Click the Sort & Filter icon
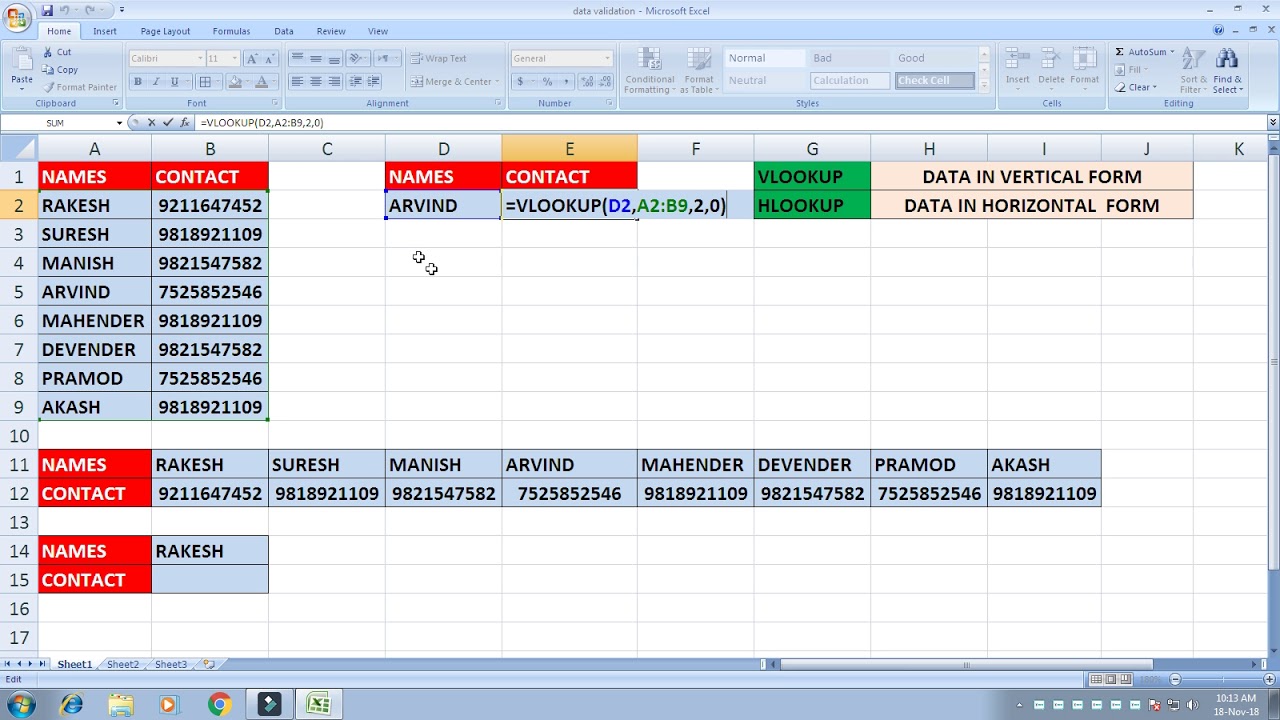The height and width of the screenshot is (720, 1280). (1193, 60)
